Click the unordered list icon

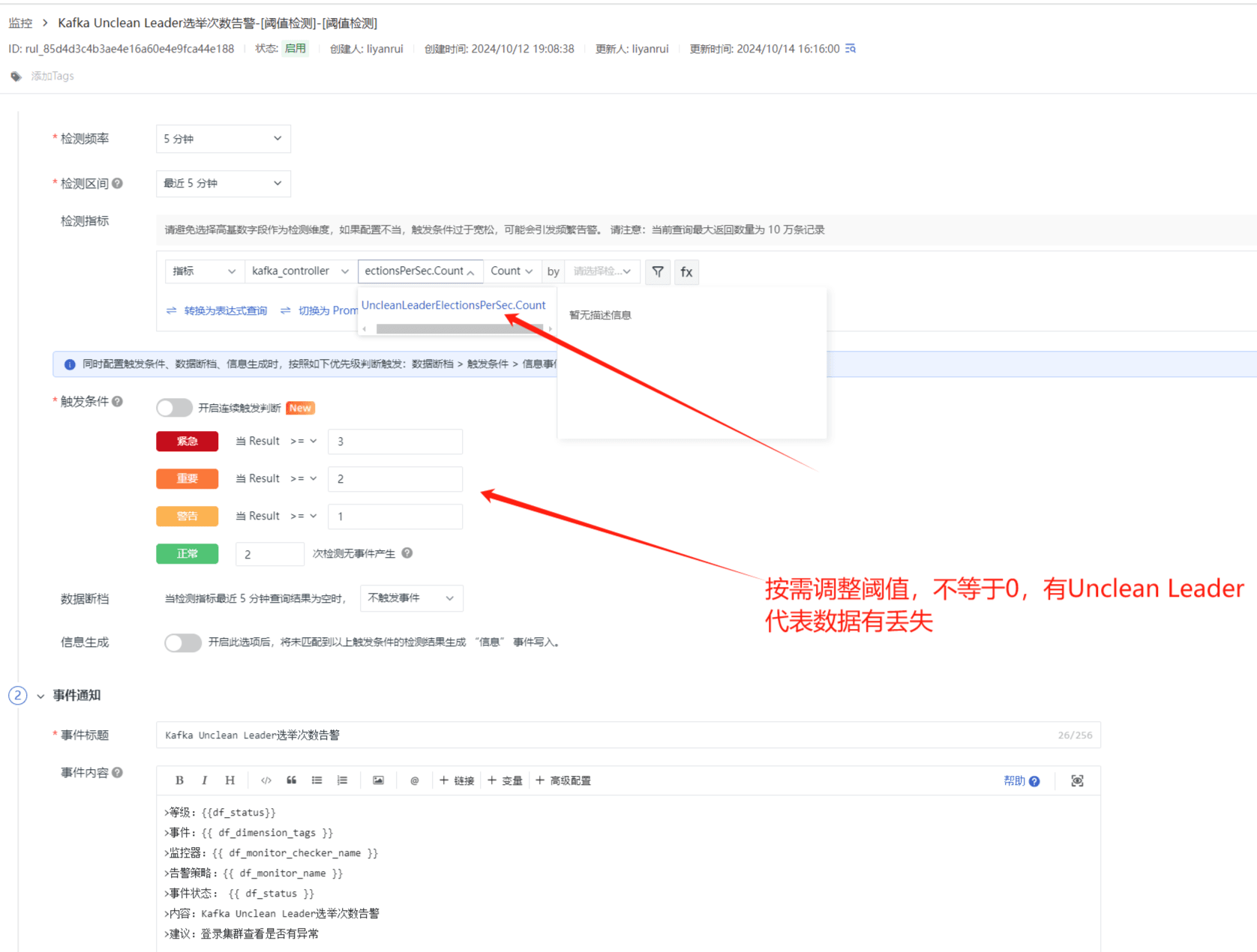[317, 780]
